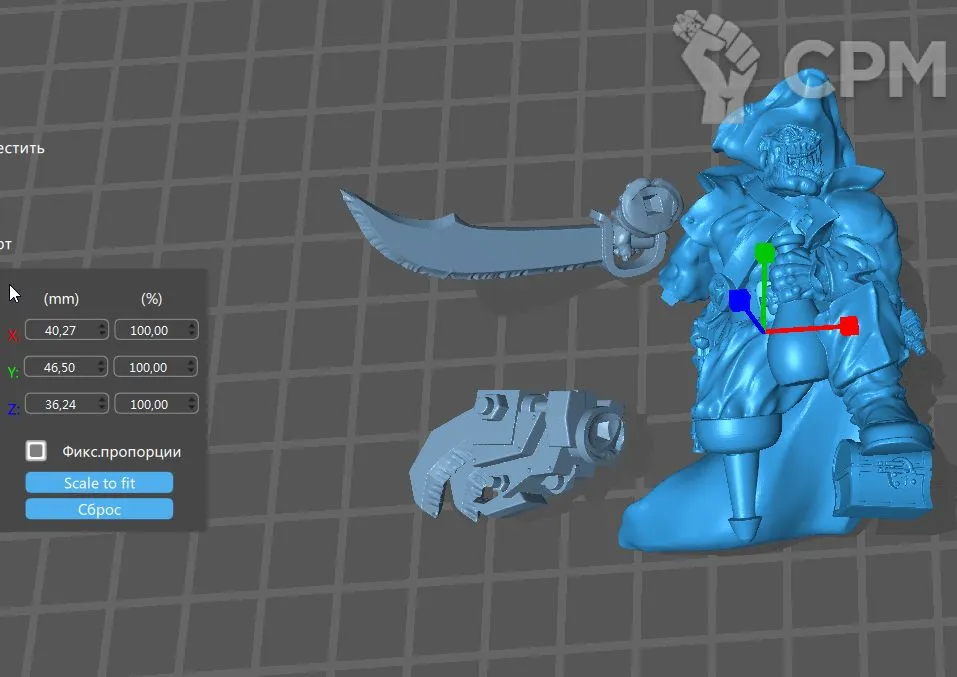Click the green Y-axis gizmo handle

pyautogui.click(x=765, y=251)
